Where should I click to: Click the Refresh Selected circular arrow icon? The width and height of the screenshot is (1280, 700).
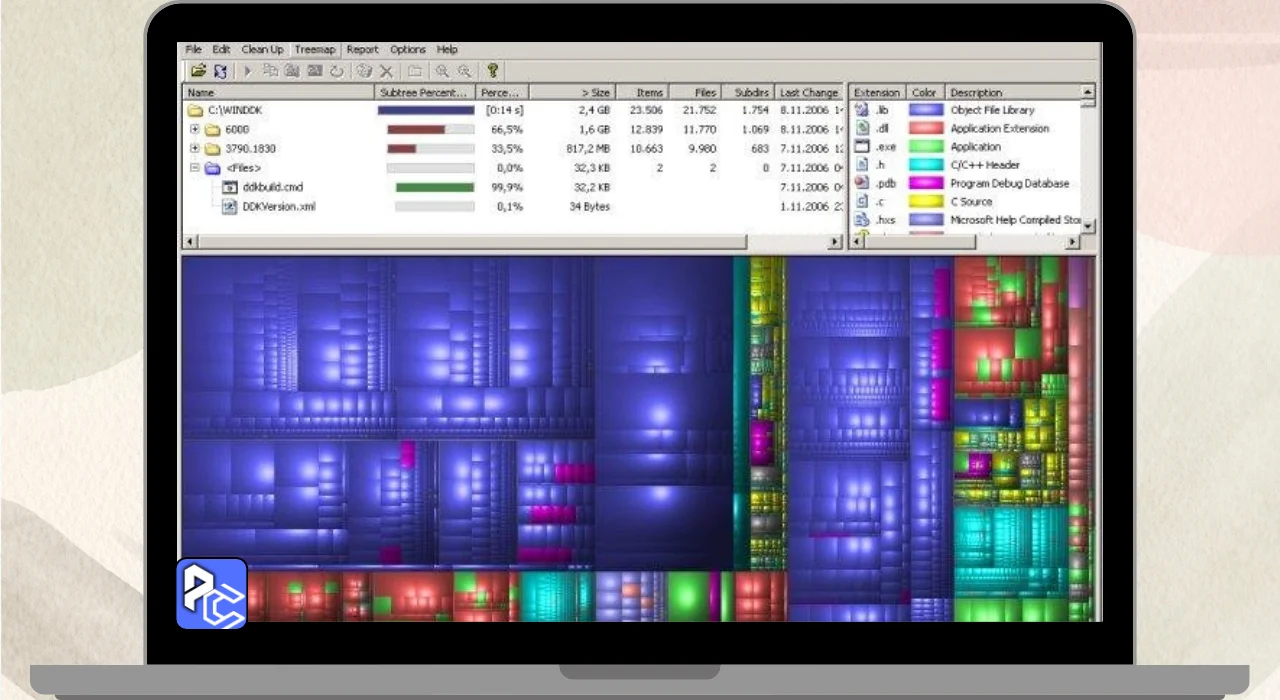337,71
